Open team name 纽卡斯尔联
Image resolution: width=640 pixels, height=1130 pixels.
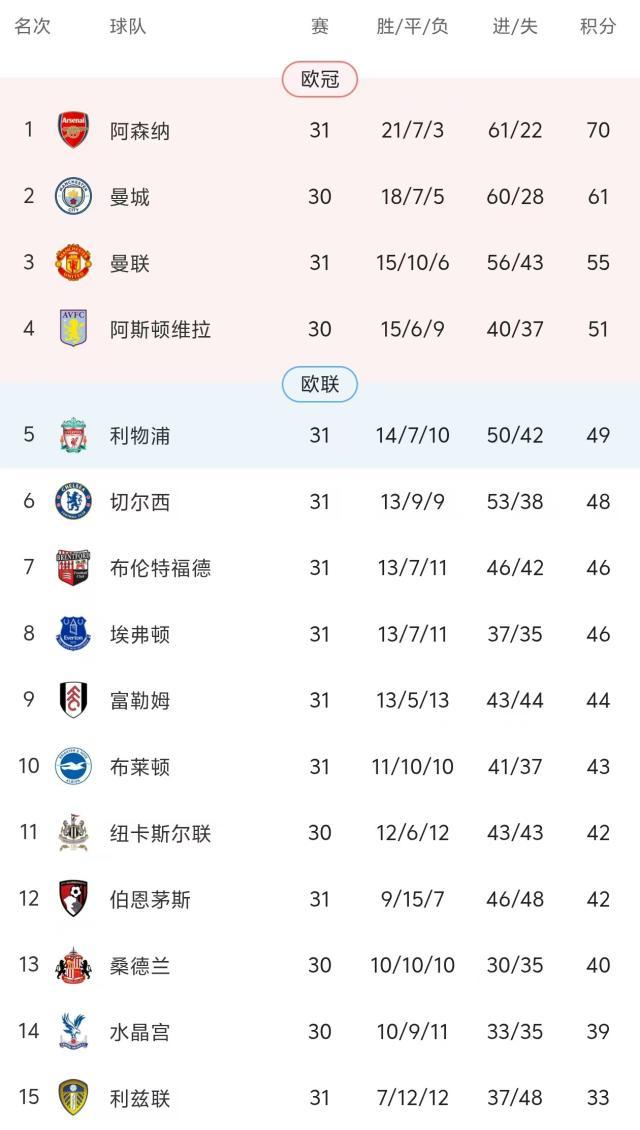(160, 833)
